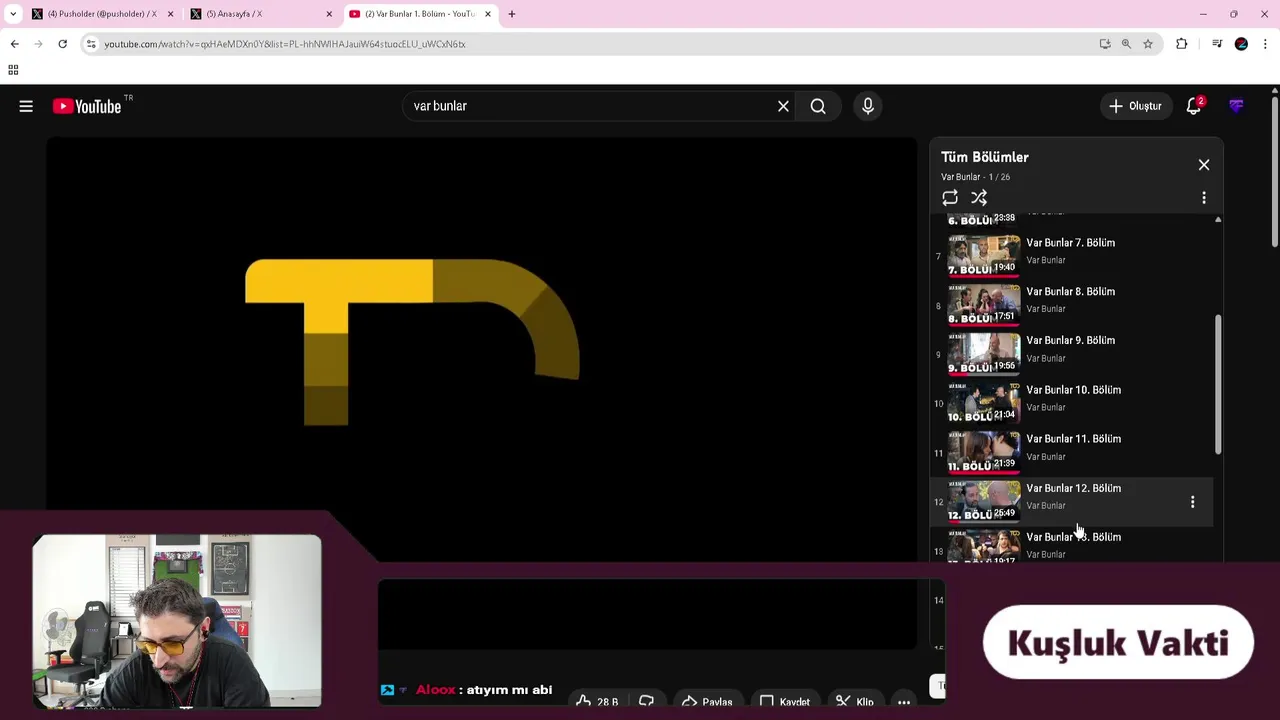Reload the page with the refresh icon
The height and width of the screenshot is (720, 1280).
(x=62, y=44)
